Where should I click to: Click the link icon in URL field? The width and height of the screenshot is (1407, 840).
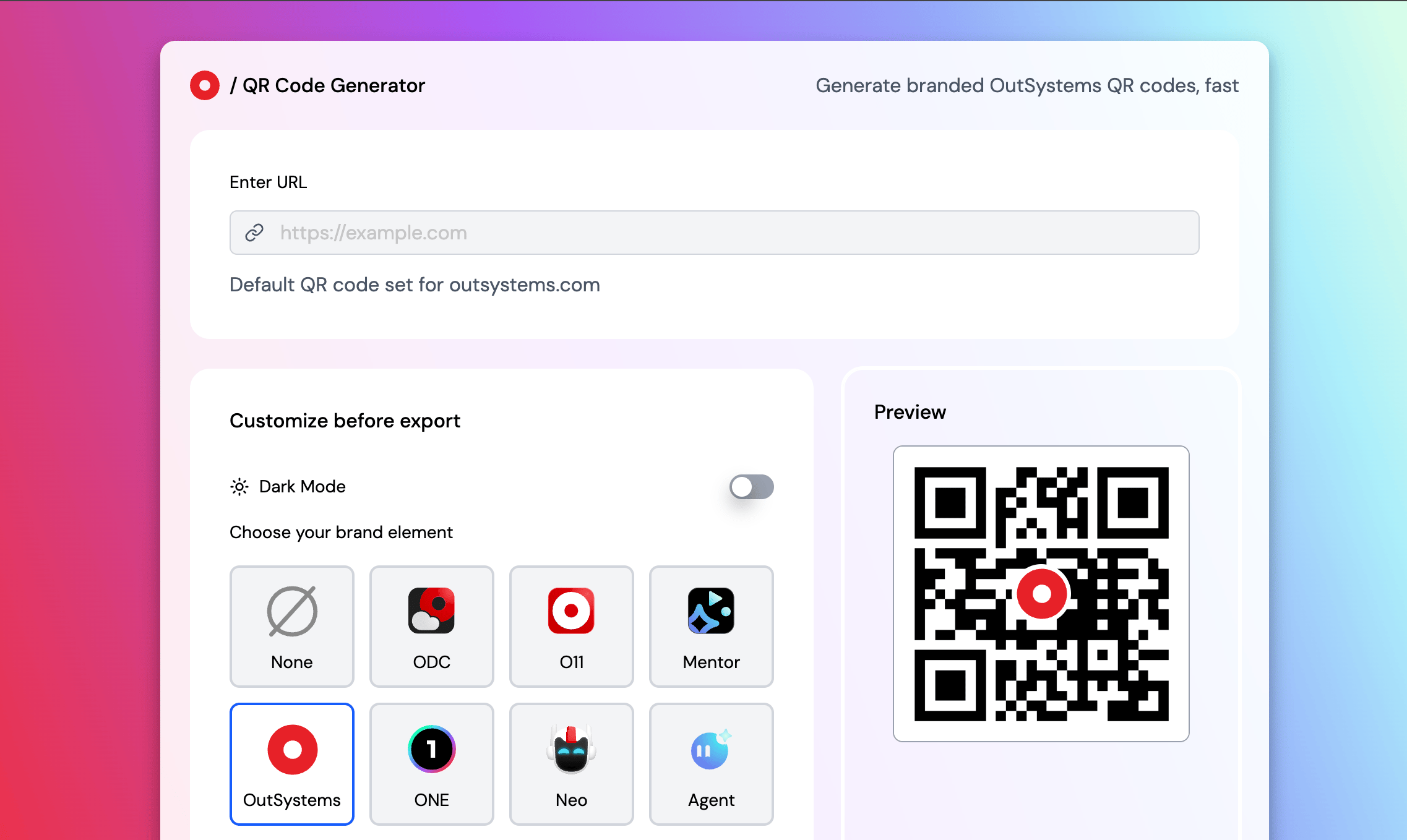254,233
